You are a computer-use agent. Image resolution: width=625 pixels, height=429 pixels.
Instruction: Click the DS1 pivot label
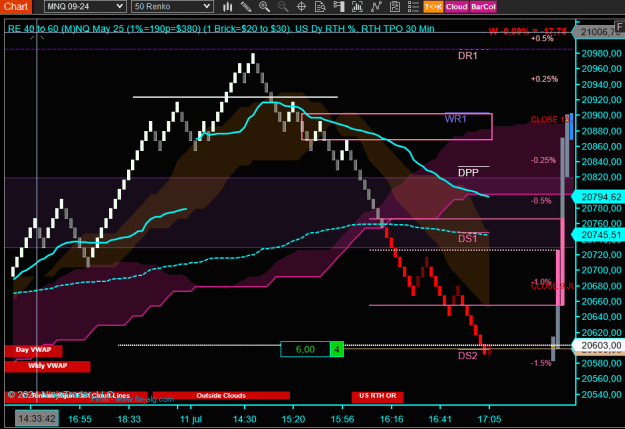coord(468,239)
